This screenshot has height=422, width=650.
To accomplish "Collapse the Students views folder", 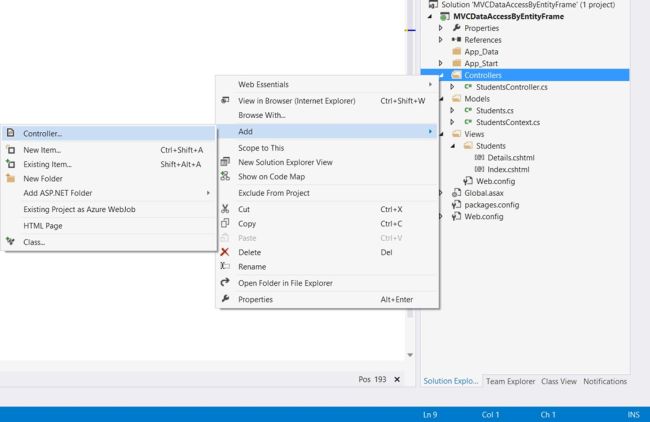I will pos(453,146).
